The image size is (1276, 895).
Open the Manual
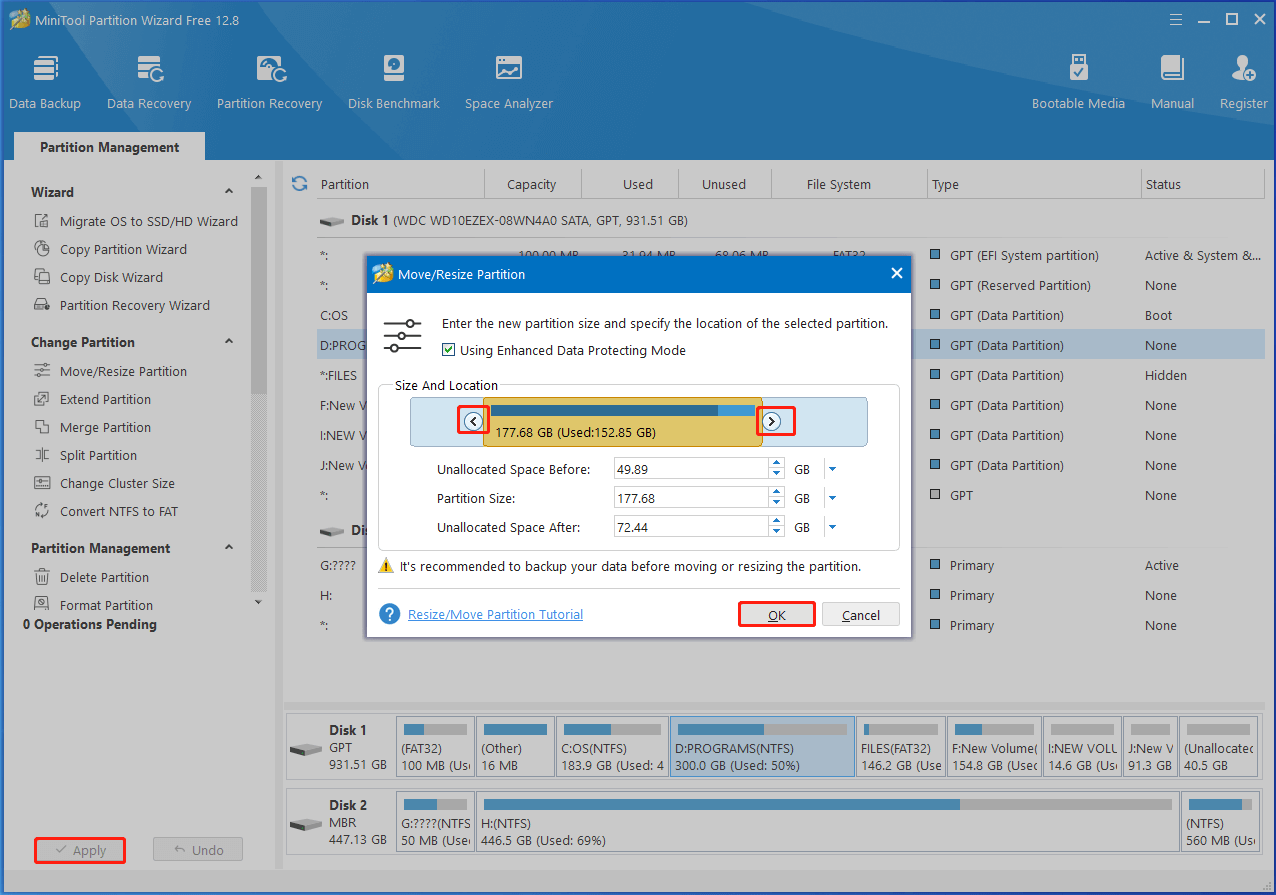(1172, 82)
